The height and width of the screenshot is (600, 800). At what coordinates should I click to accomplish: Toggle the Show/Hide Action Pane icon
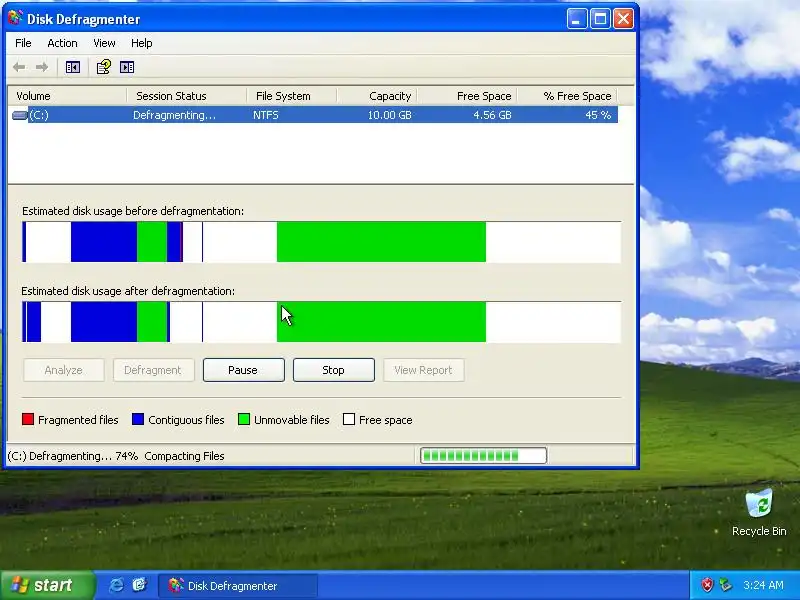tap(127, 67)
